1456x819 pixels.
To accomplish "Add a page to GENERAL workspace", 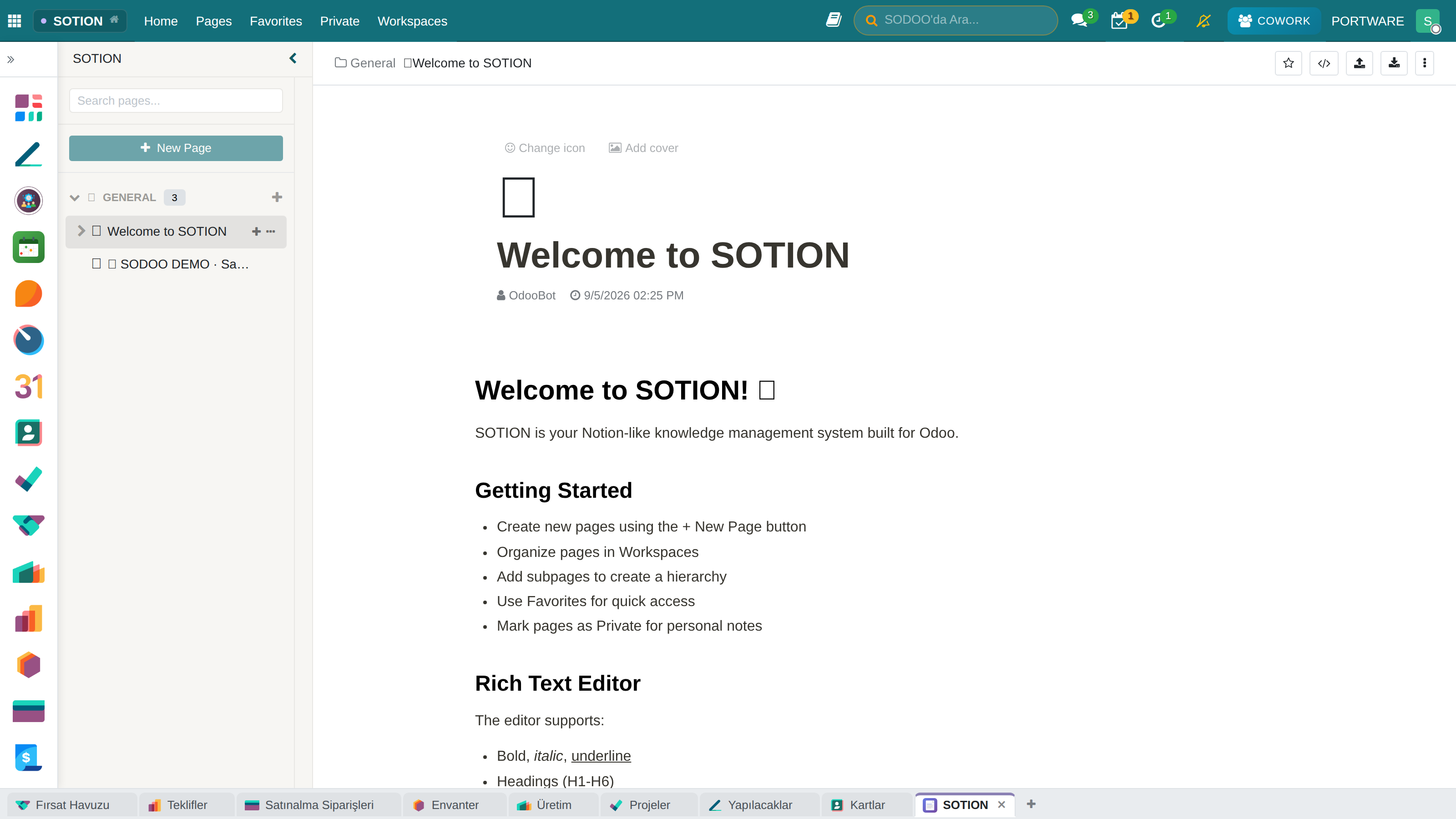I will tap(277, 197).
